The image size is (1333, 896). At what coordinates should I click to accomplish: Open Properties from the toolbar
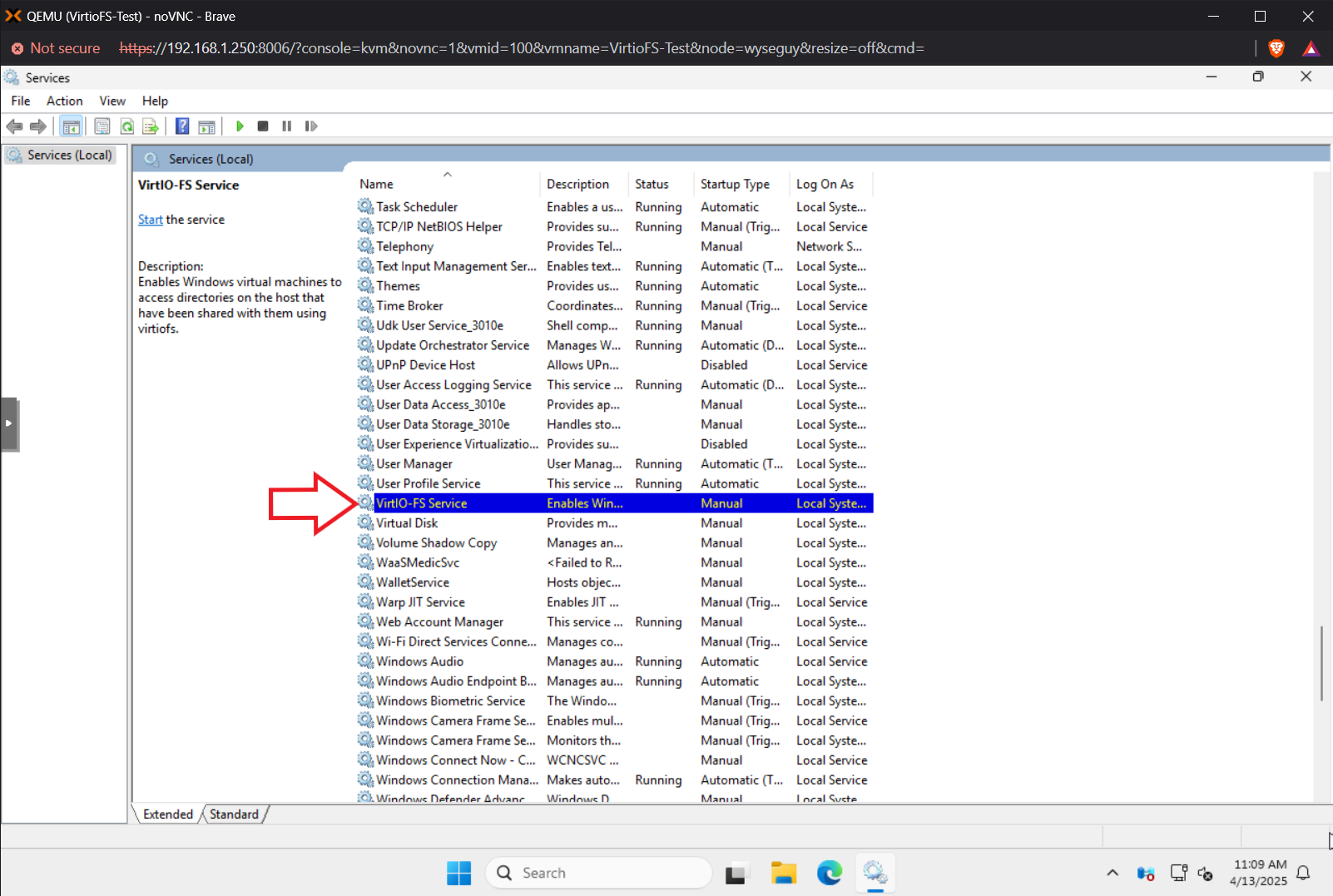point(102,126)
